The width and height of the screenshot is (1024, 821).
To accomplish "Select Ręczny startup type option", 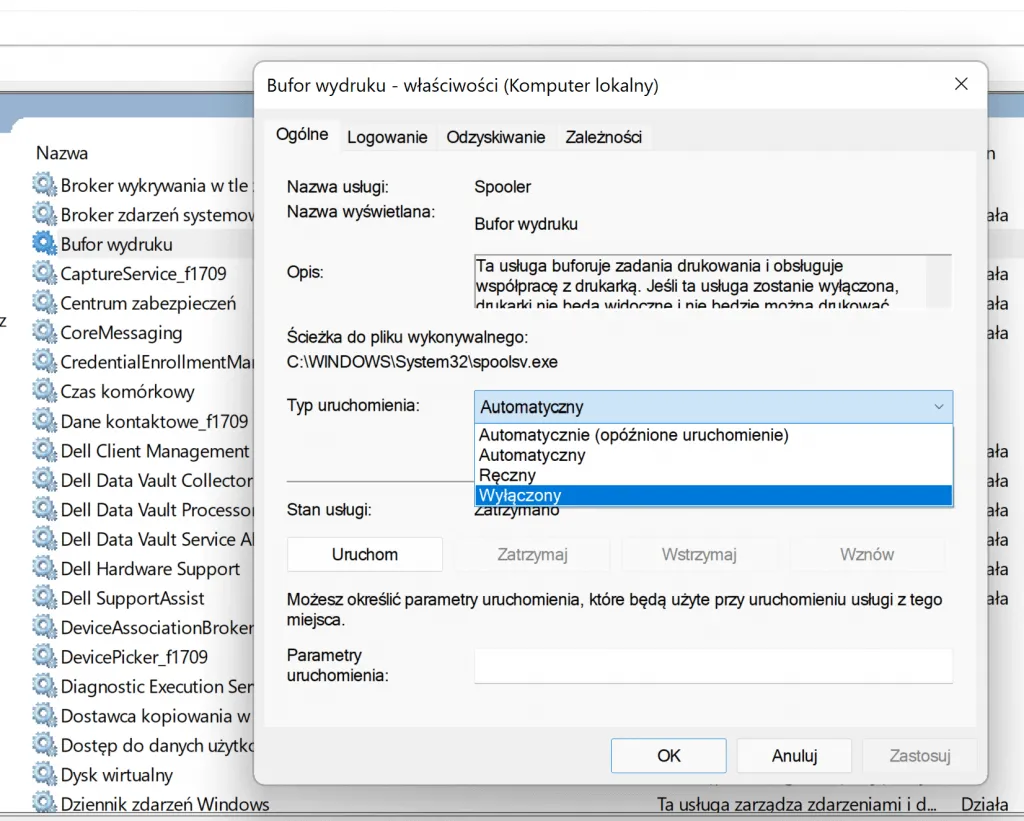I will 713,475.
